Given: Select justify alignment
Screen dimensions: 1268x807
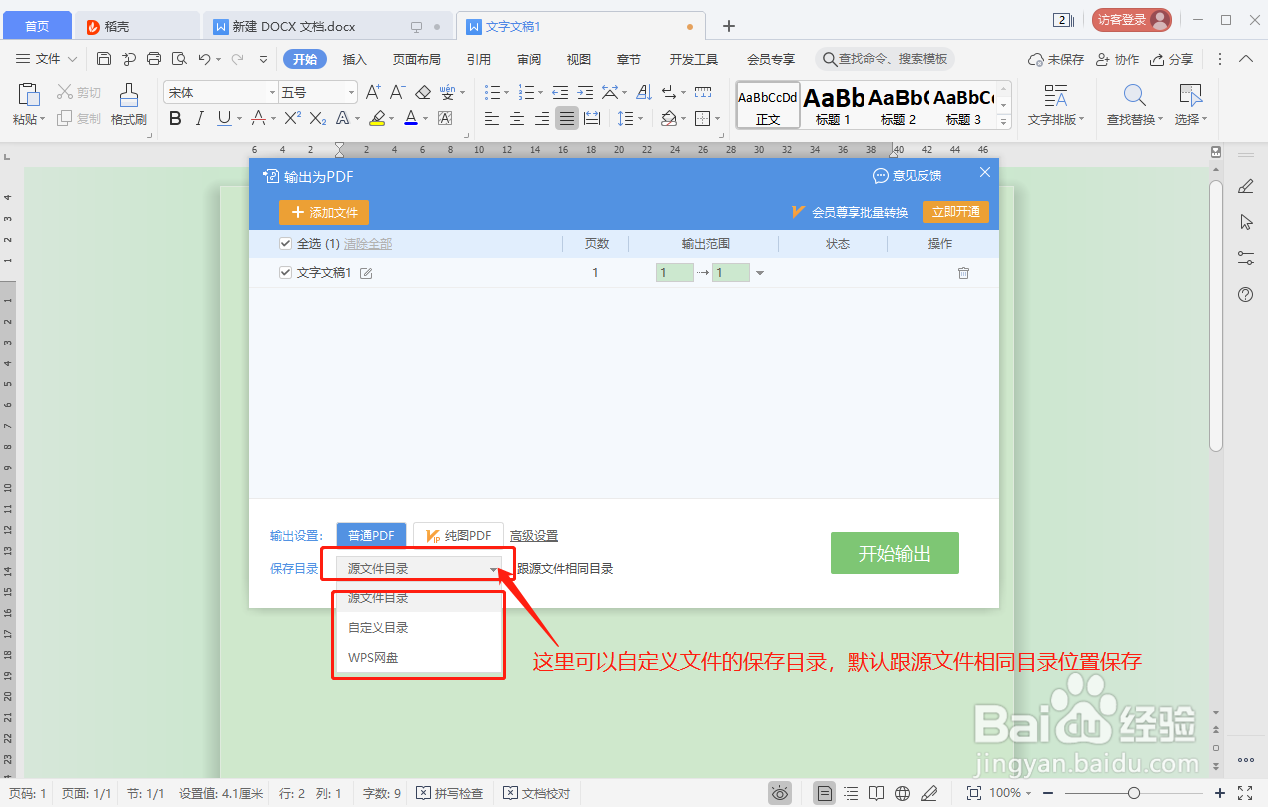Looking at the screenshot, I should (x=567, y=119).
